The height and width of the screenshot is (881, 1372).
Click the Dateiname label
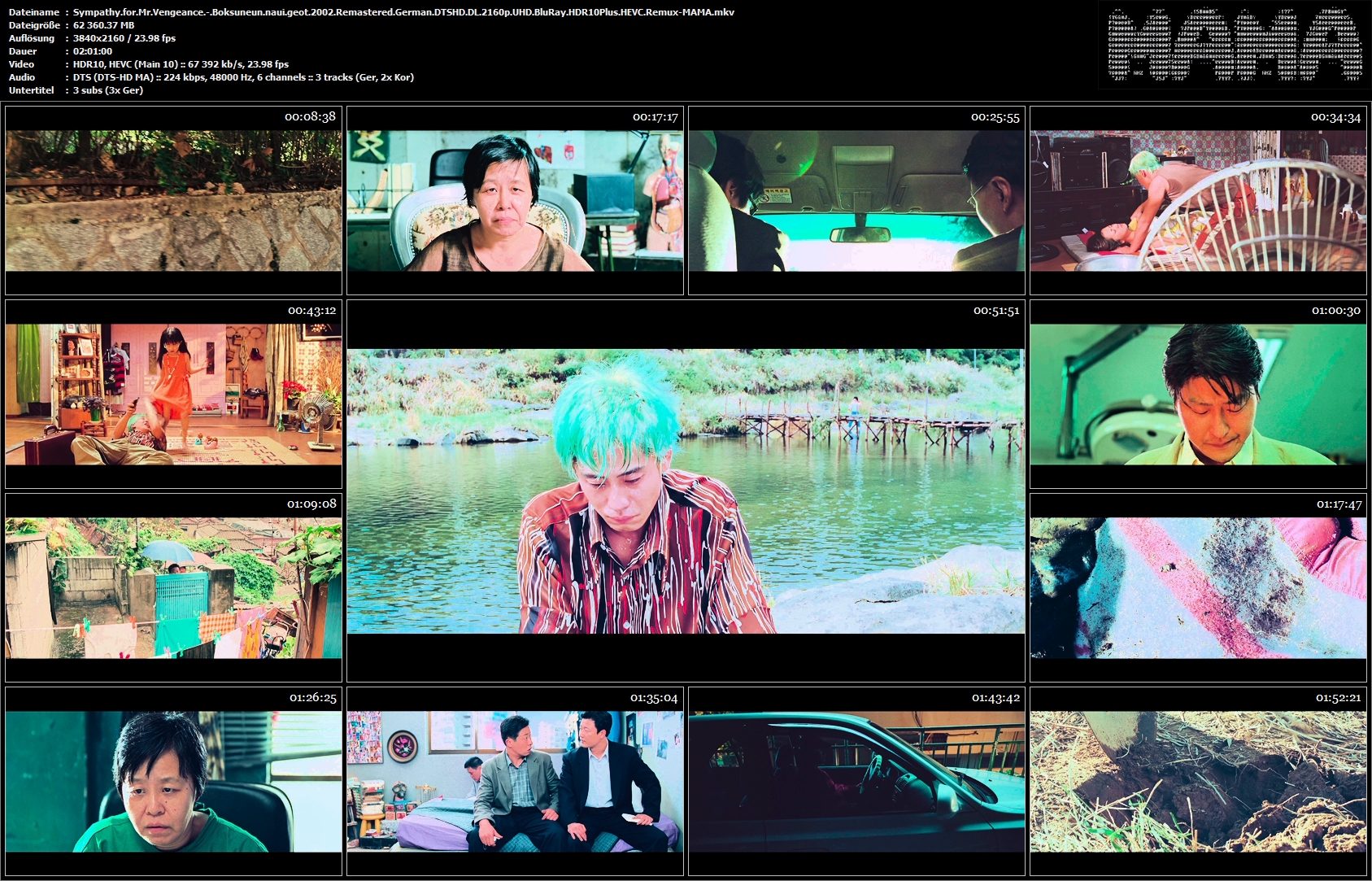(x=33, y=12)
